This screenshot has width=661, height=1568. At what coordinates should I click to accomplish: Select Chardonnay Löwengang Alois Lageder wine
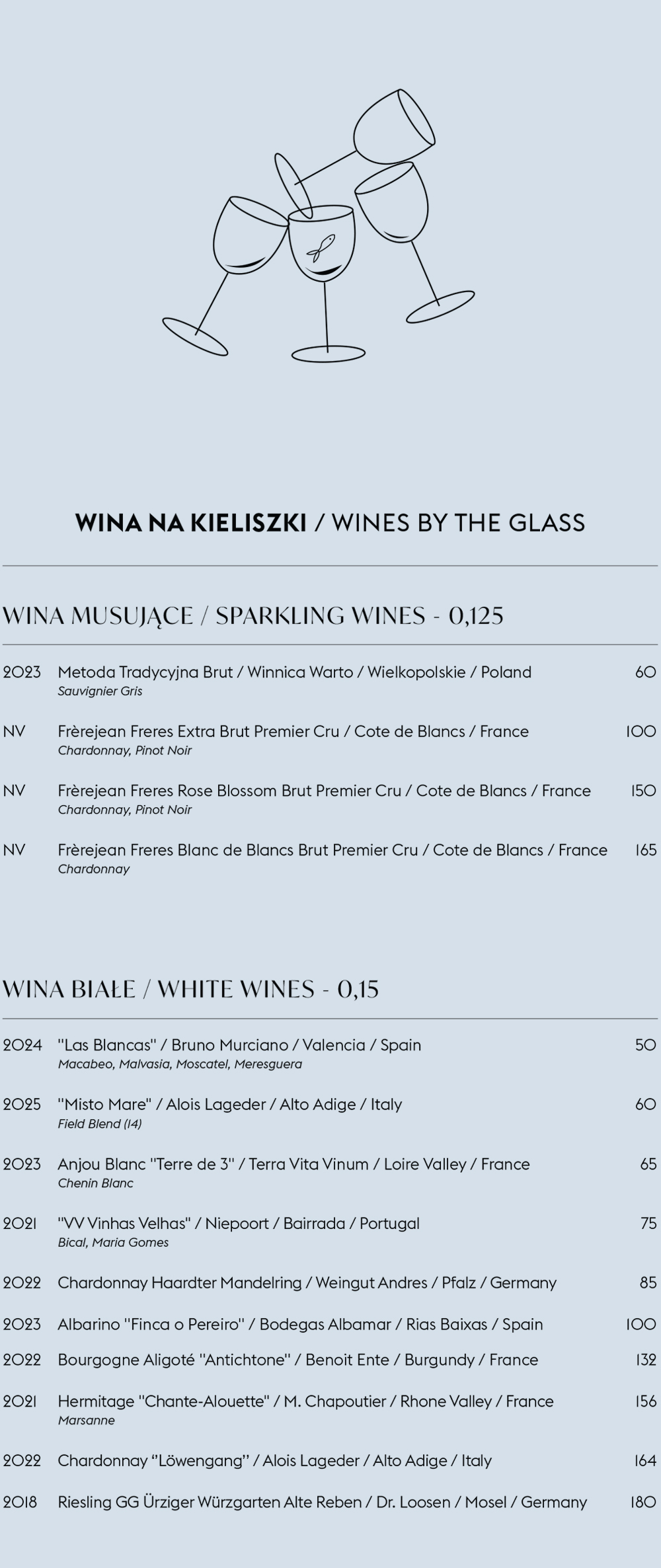pos(275,1461)
